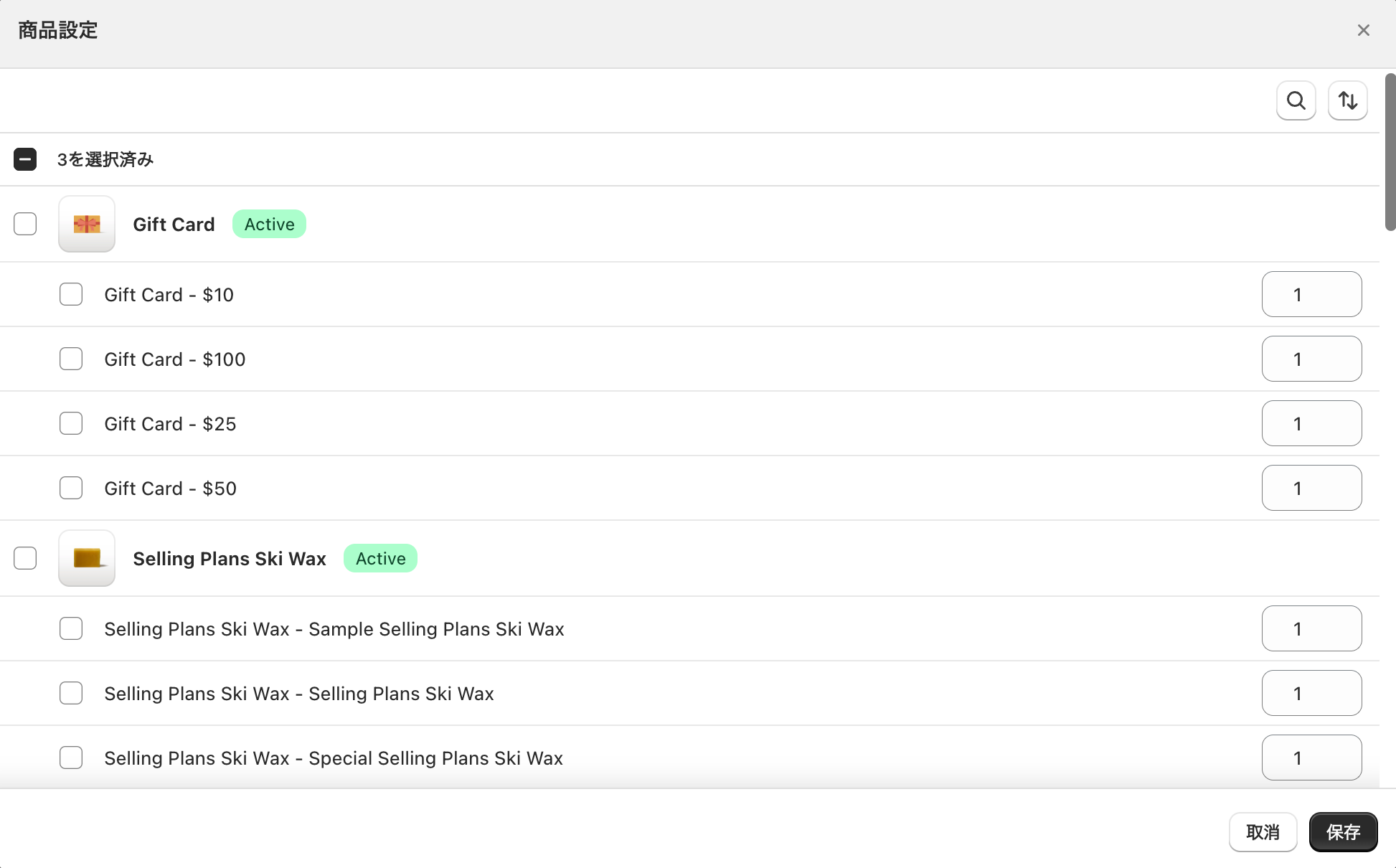Click quantity box for Sample Selling Plans Ski Wax
This screenshot has width=1396, height=868.
pos(1311,628)
